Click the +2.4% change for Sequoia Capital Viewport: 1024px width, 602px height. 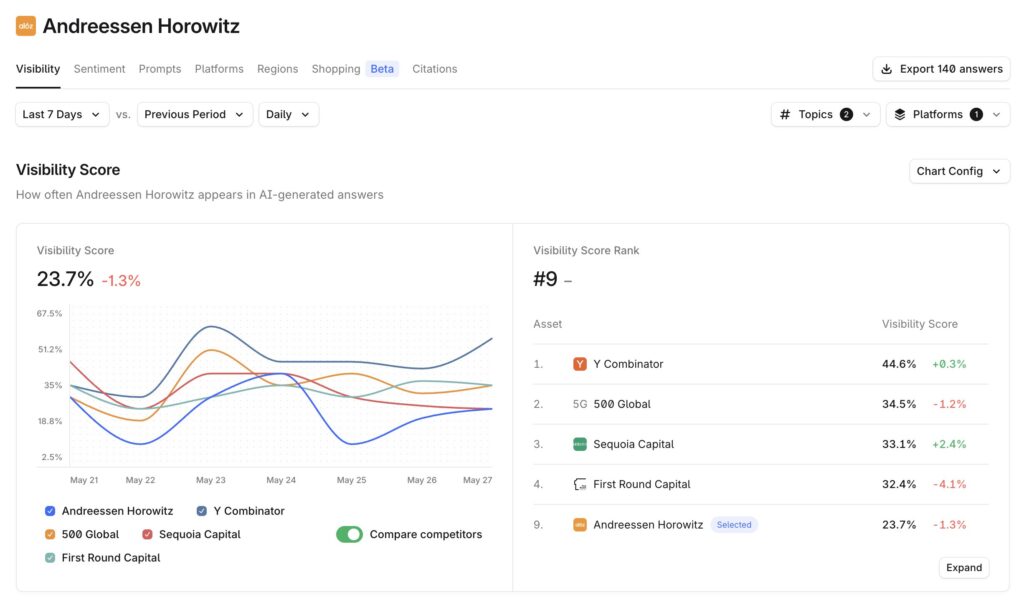click(x=949, y=444)
